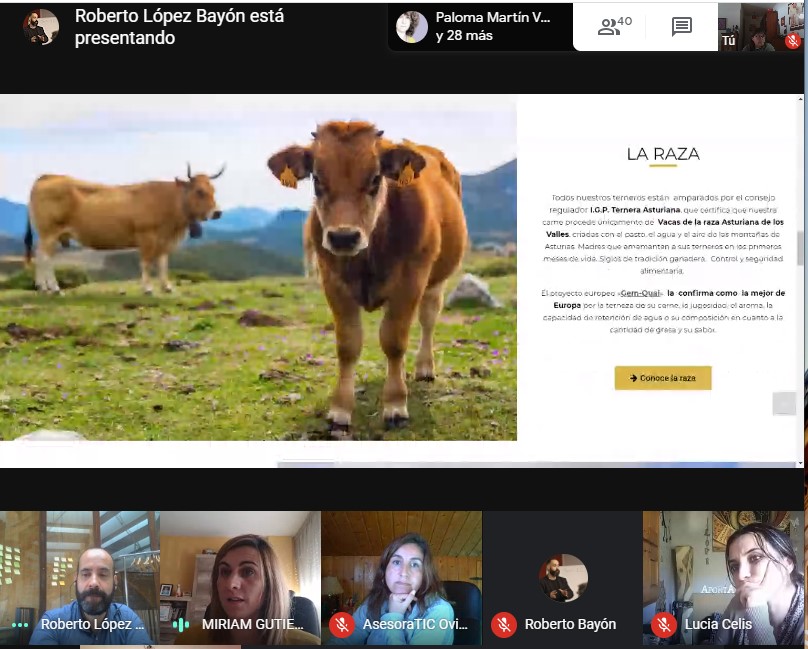Click three-dot indicator on Roberto López tile
The width and height of the screenshot is (808, 649).
pos(20,625)
